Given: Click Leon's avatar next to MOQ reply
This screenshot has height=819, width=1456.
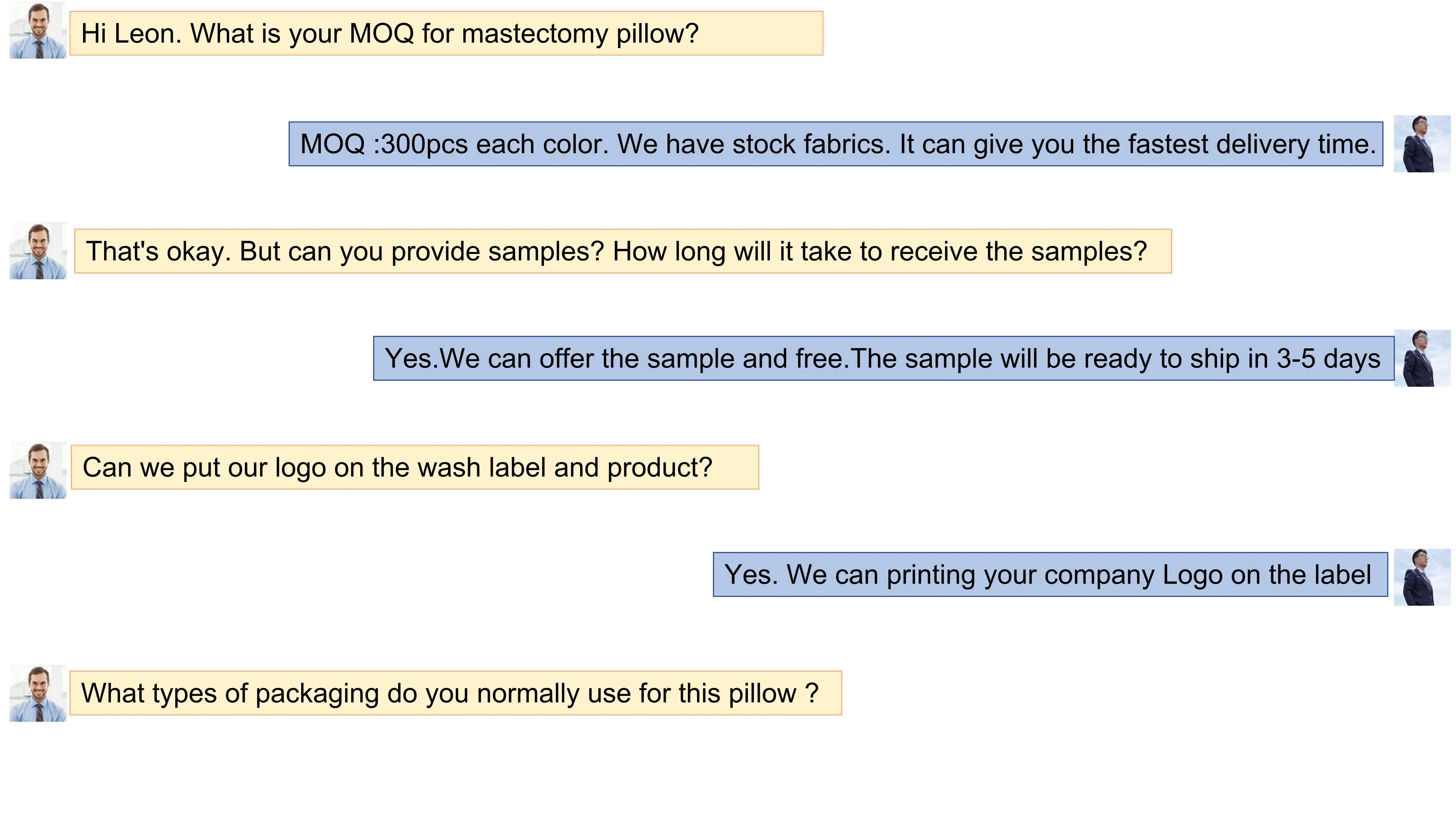Looking at the screenshot, I should [1422, 144].
